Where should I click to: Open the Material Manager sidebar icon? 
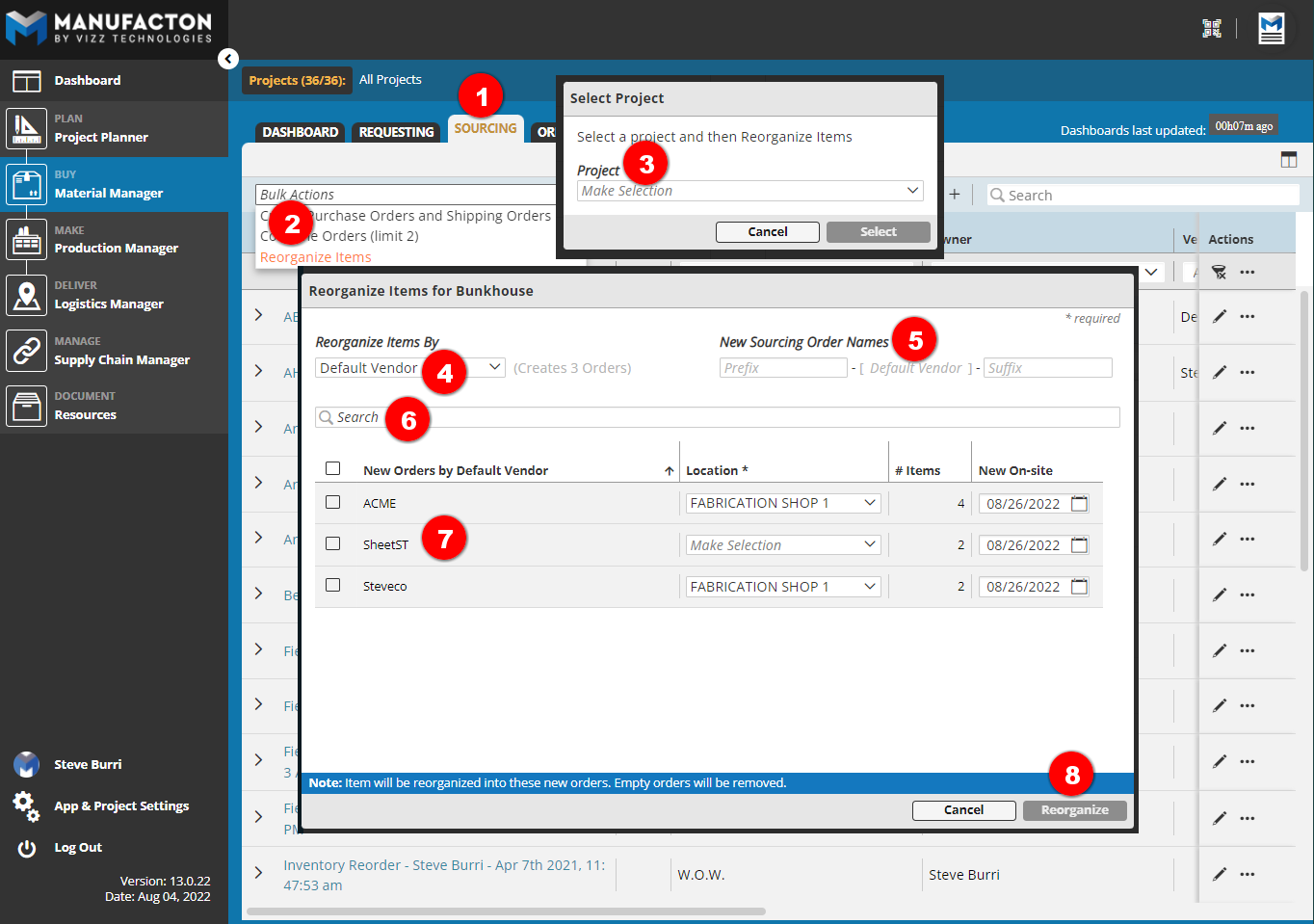coord(26,184)
